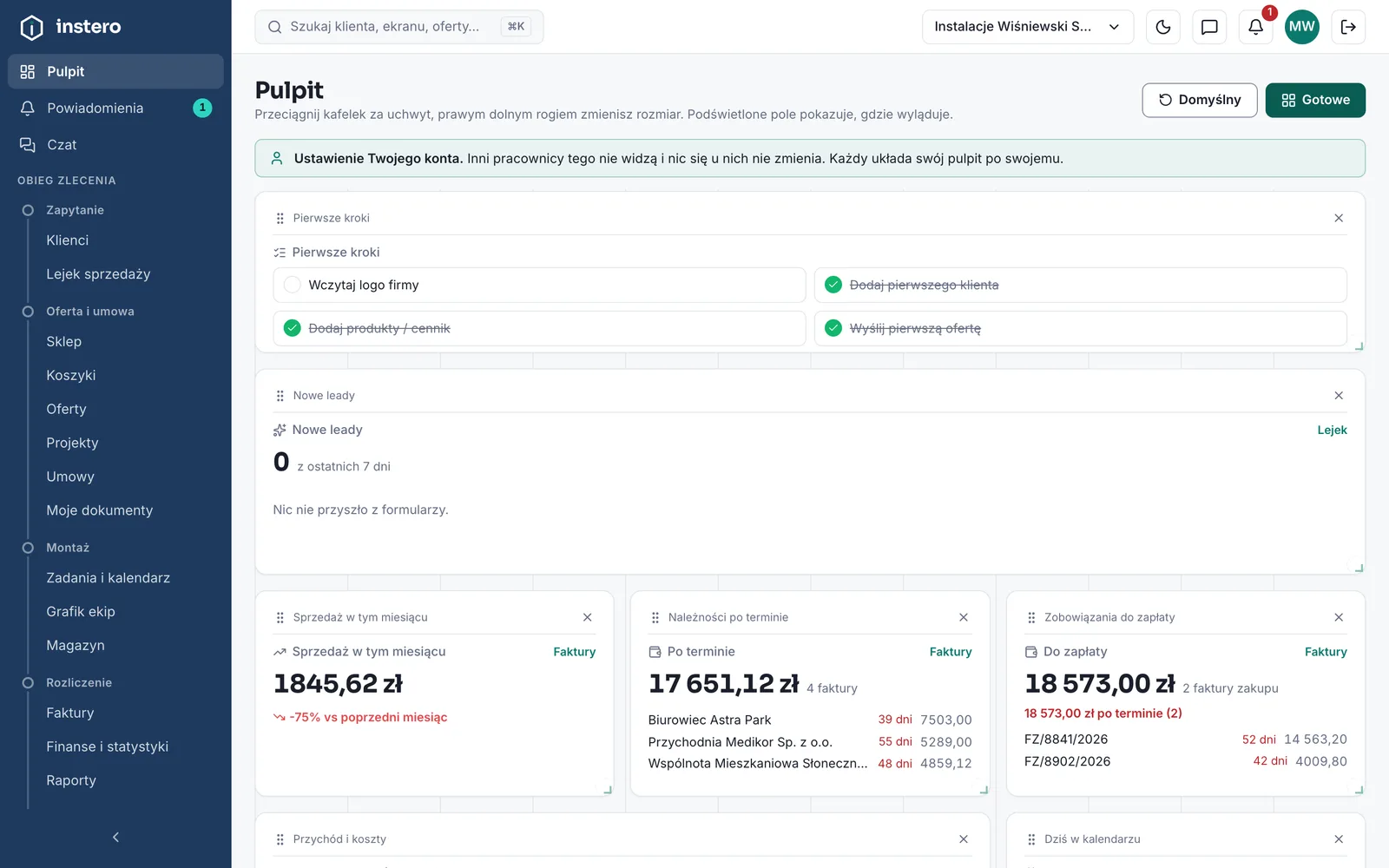Click the search field Szukaj klienta
The height and width of the screenshot is (868, 1389).
(399, 27)
